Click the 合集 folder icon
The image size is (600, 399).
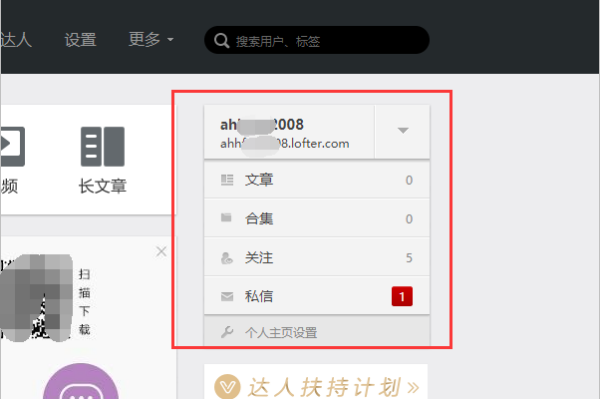click(226, 218)
